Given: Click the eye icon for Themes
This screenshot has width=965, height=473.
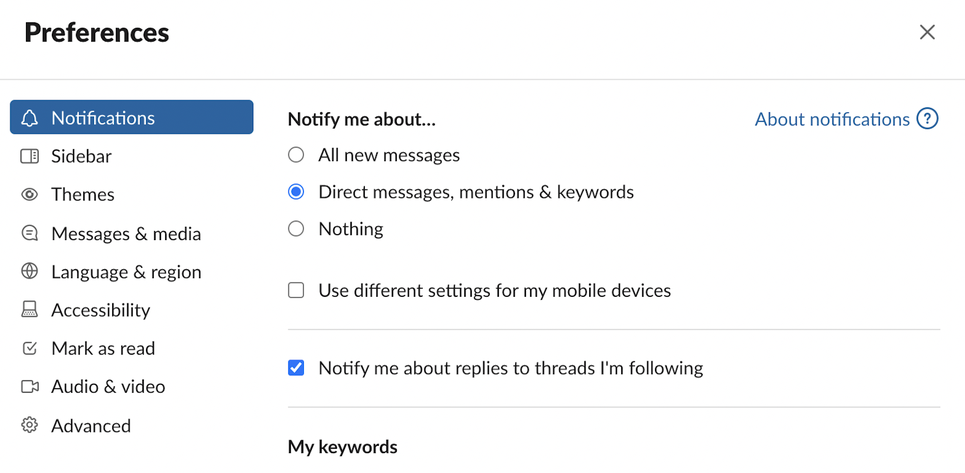Looking at the screenshot, I should pos(30,194).
